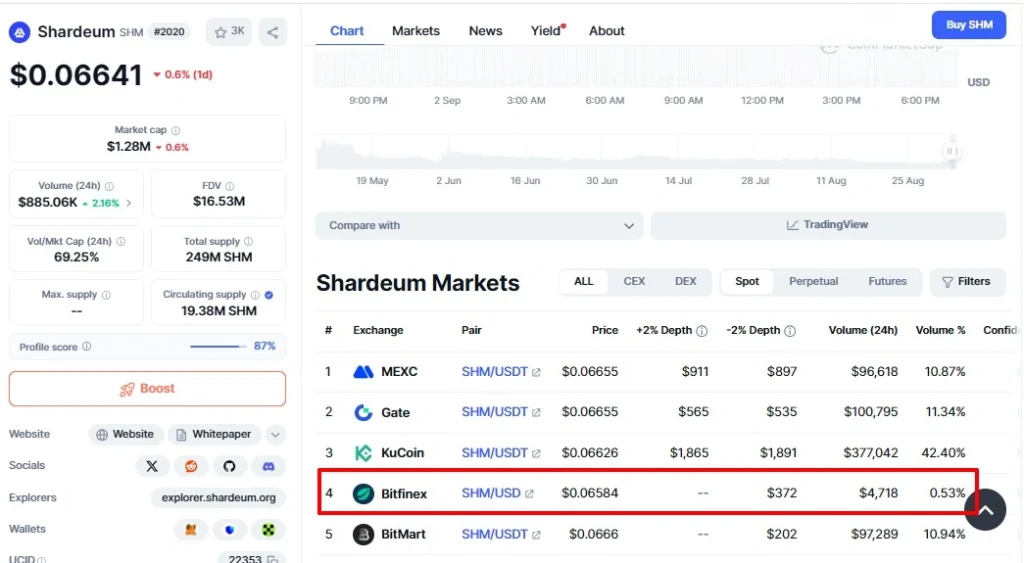Open explorer.shardeum.org link
1024x563 pixels.
[219, 498]
